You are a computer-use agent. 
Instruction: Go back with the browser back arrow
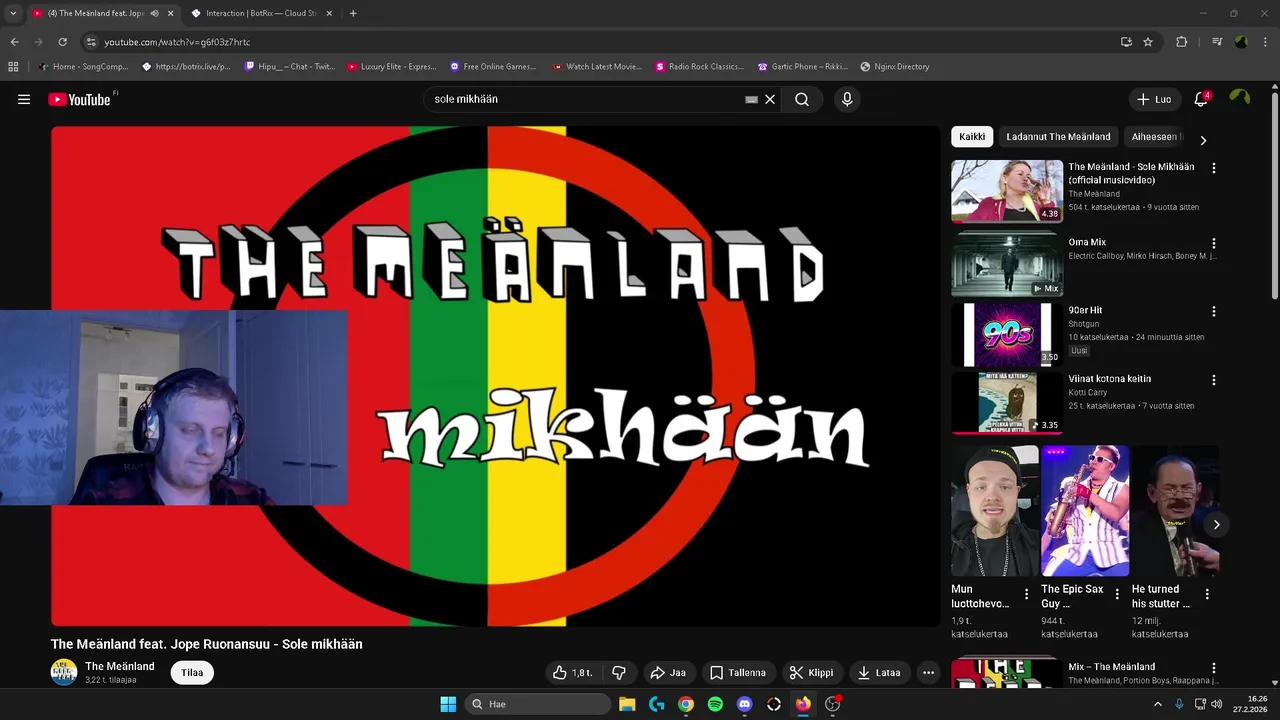coord(14,42)
